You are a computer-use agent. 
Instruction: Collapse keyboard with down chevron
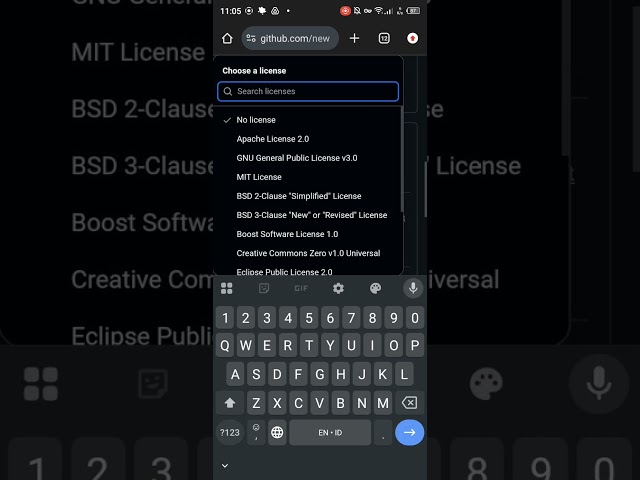click(x=225, y=465)
